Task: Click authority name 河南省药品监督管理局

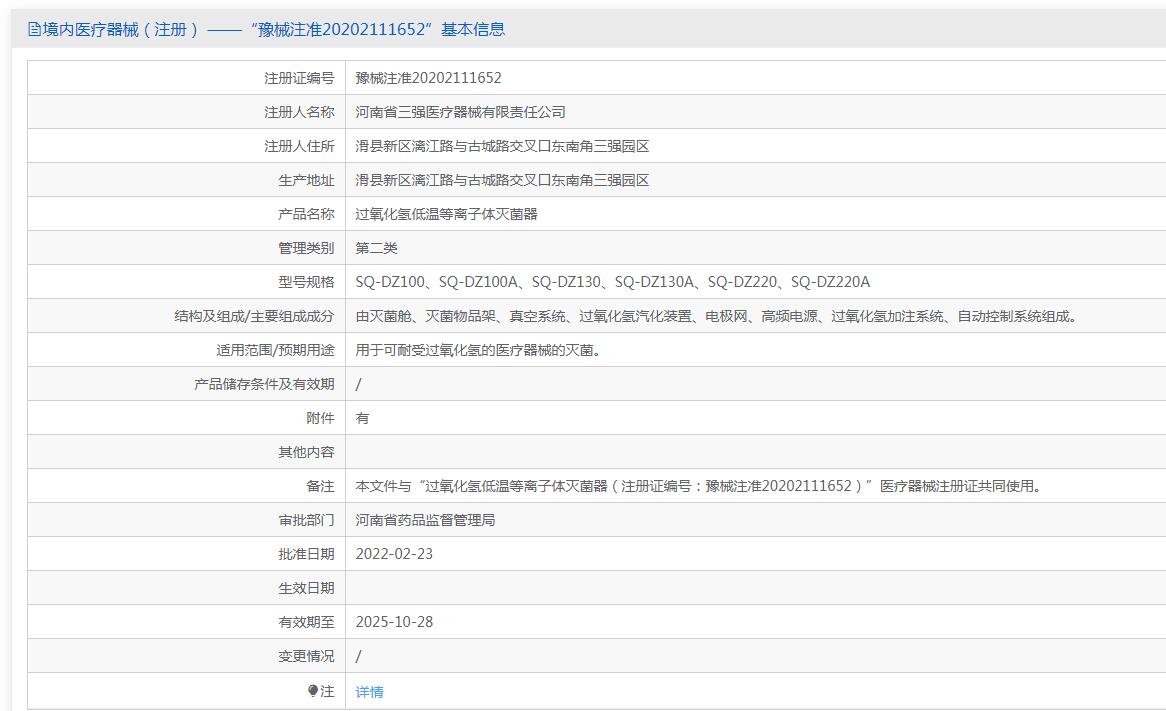Action: 425,520
